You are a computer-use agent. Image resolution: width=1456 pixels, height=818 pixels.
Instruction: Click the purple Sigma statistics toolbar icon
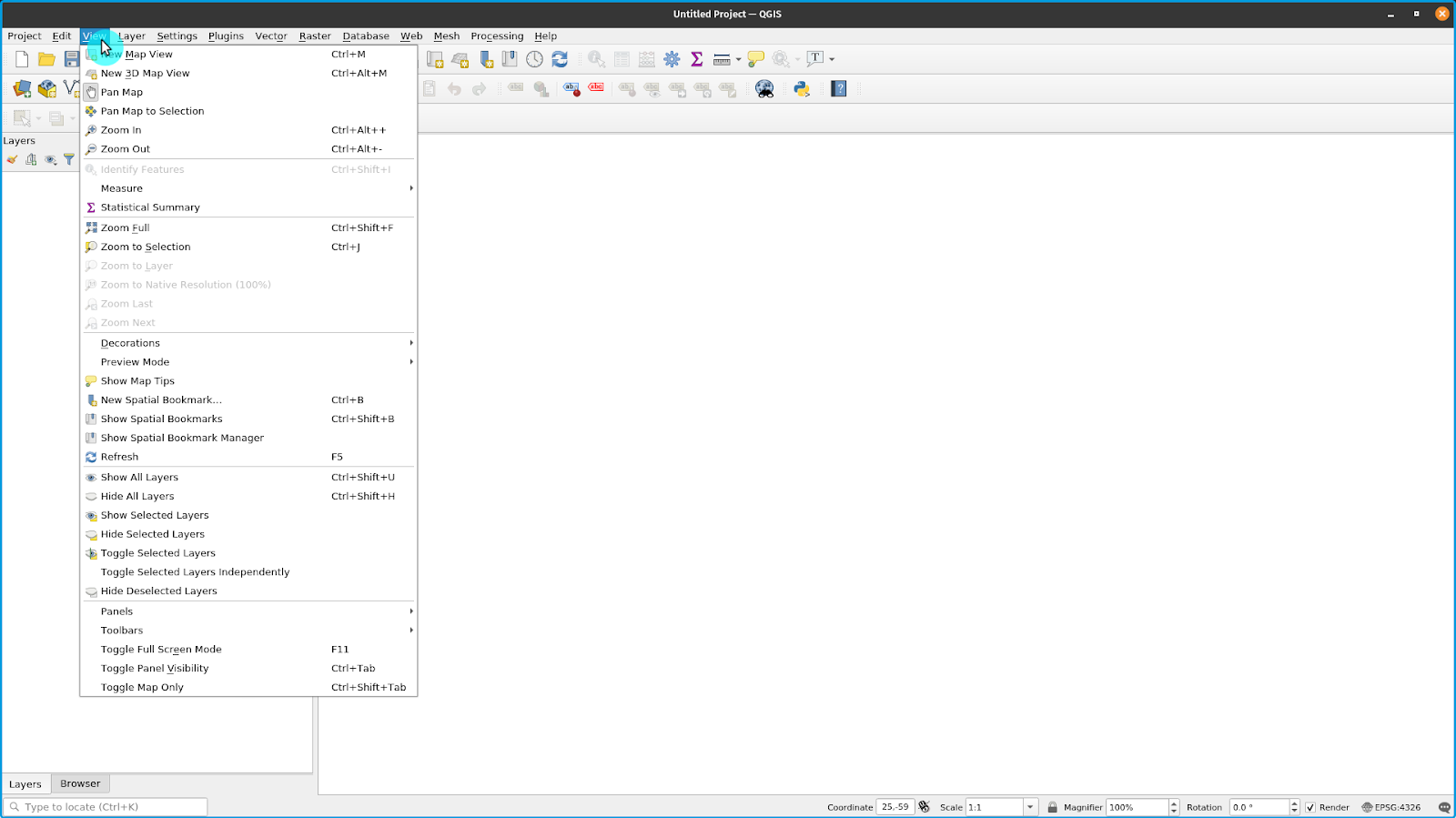point(697,59)
